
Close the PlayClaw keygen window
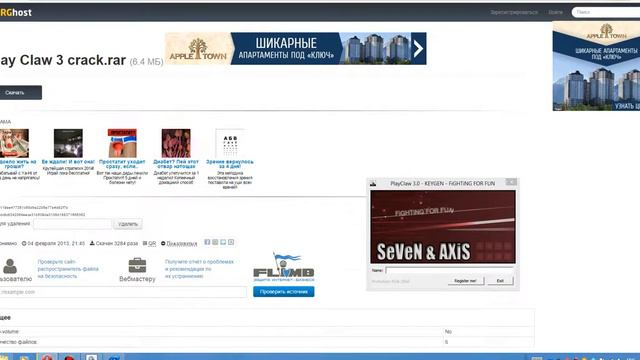(511, 182)
